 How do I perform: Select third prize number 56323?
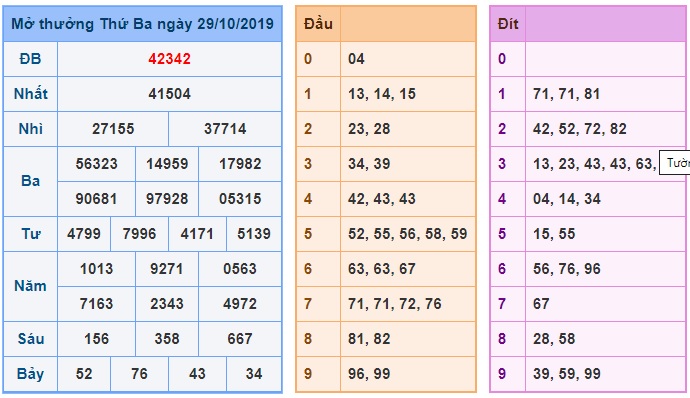[x=96, y=164]
